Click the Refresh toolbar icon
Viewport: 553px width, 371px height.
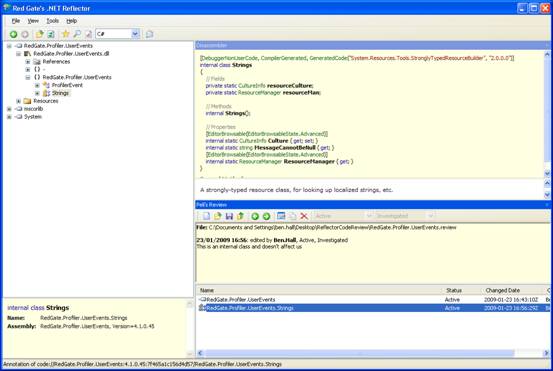(x=51, y=34)
